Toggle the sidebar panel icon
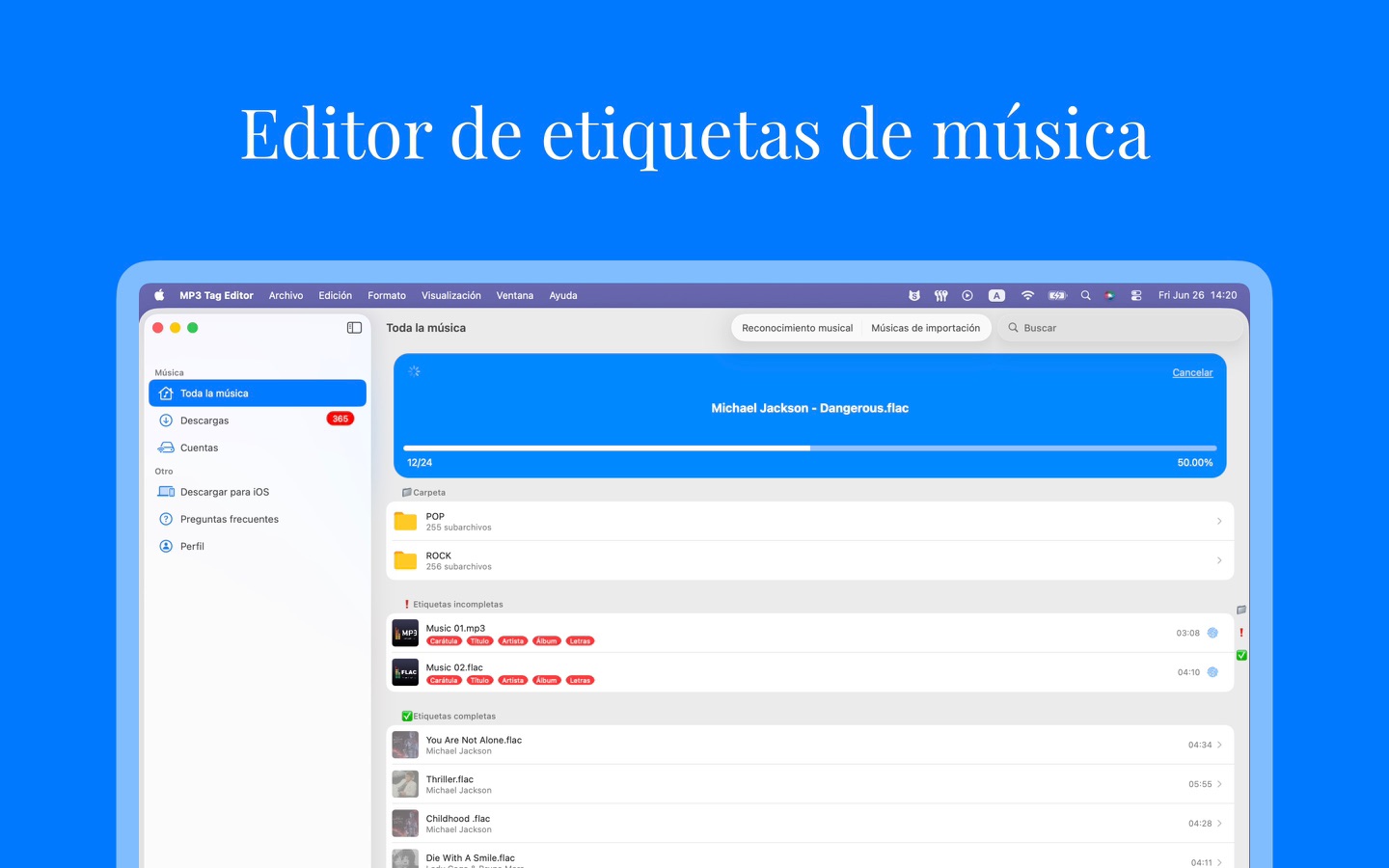Screen dimensions: 1389x868 [354, 328]
